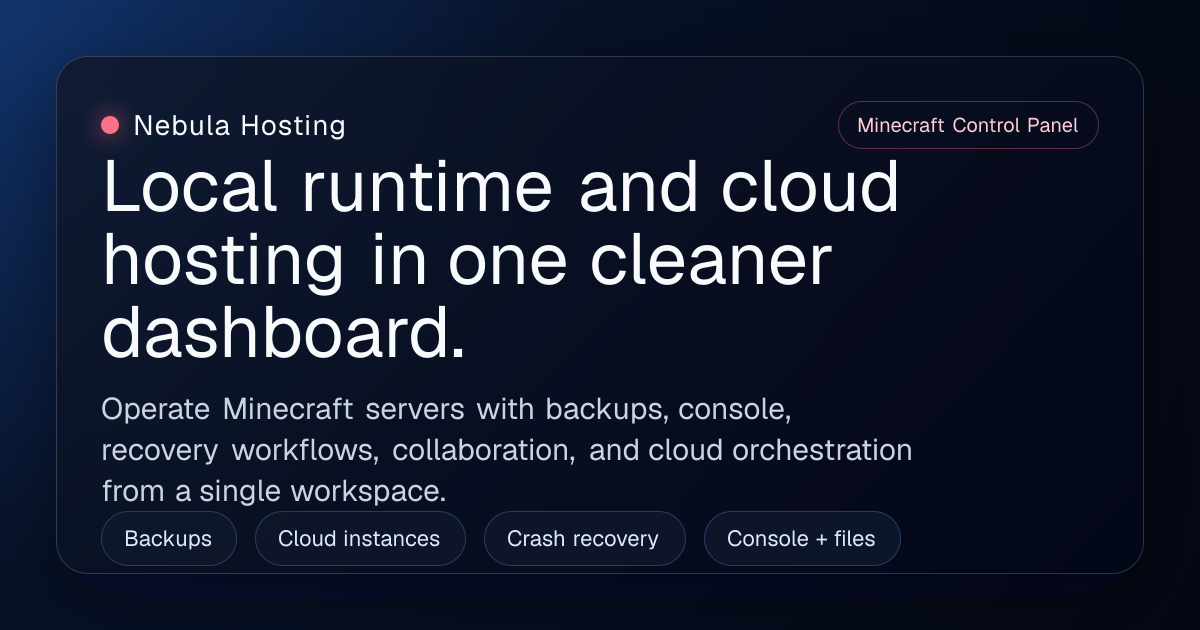Select the Crash recovery pill

(583, 539)
